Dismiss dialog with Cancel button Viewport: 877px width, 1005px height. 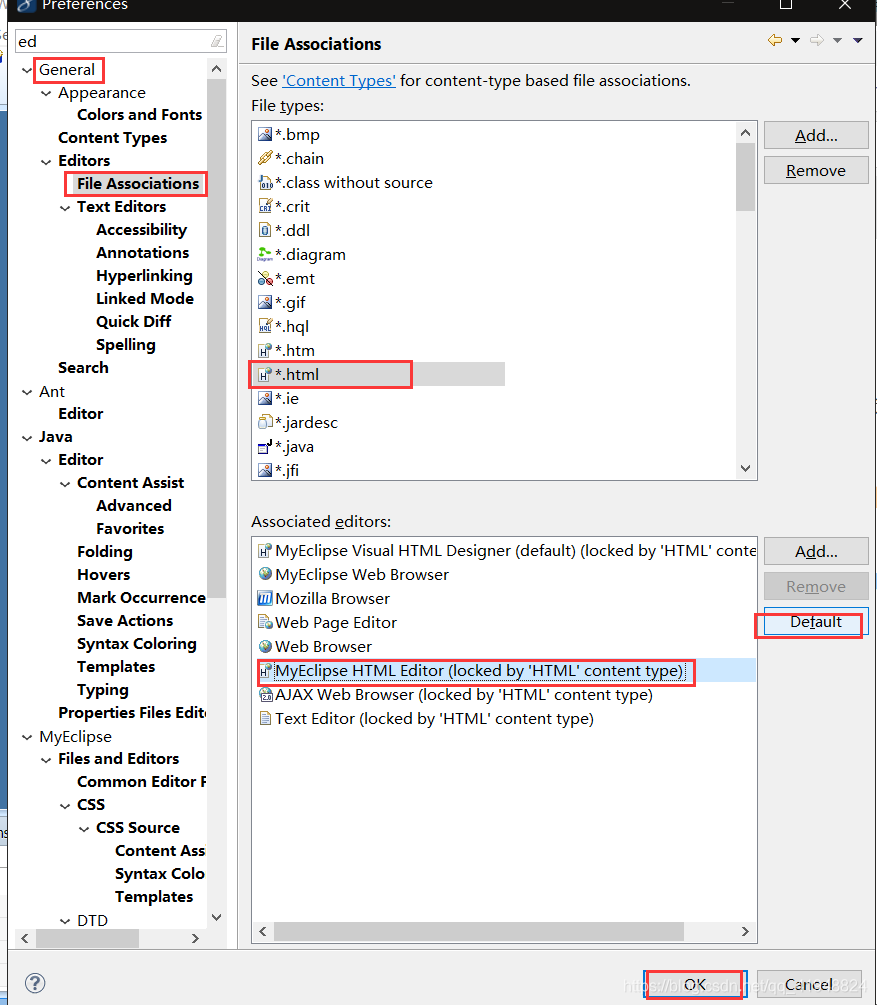click(x=809, y=984)
